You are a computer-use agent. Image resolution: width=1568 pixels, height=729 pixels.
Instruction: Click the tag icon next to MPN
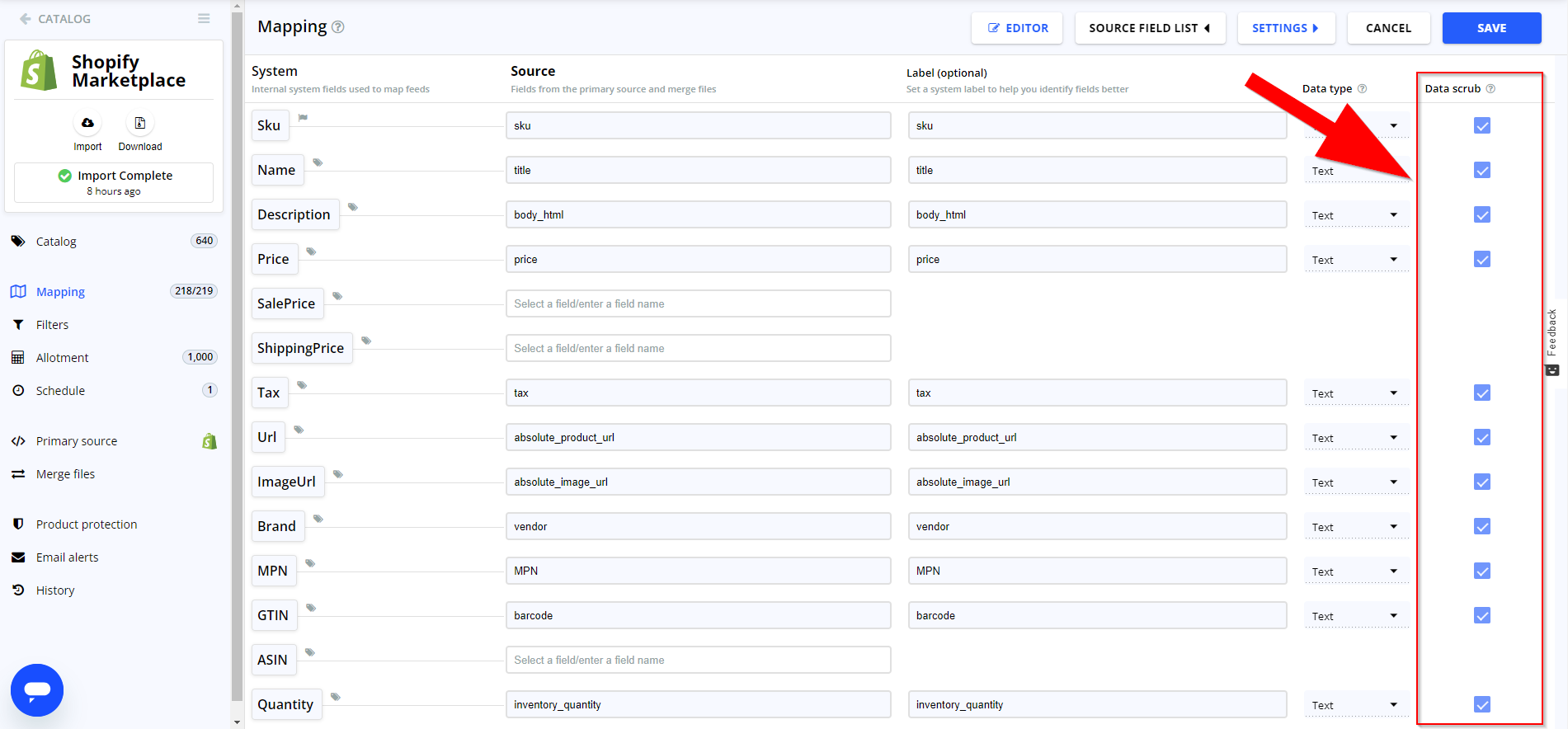tap(310, 563)
